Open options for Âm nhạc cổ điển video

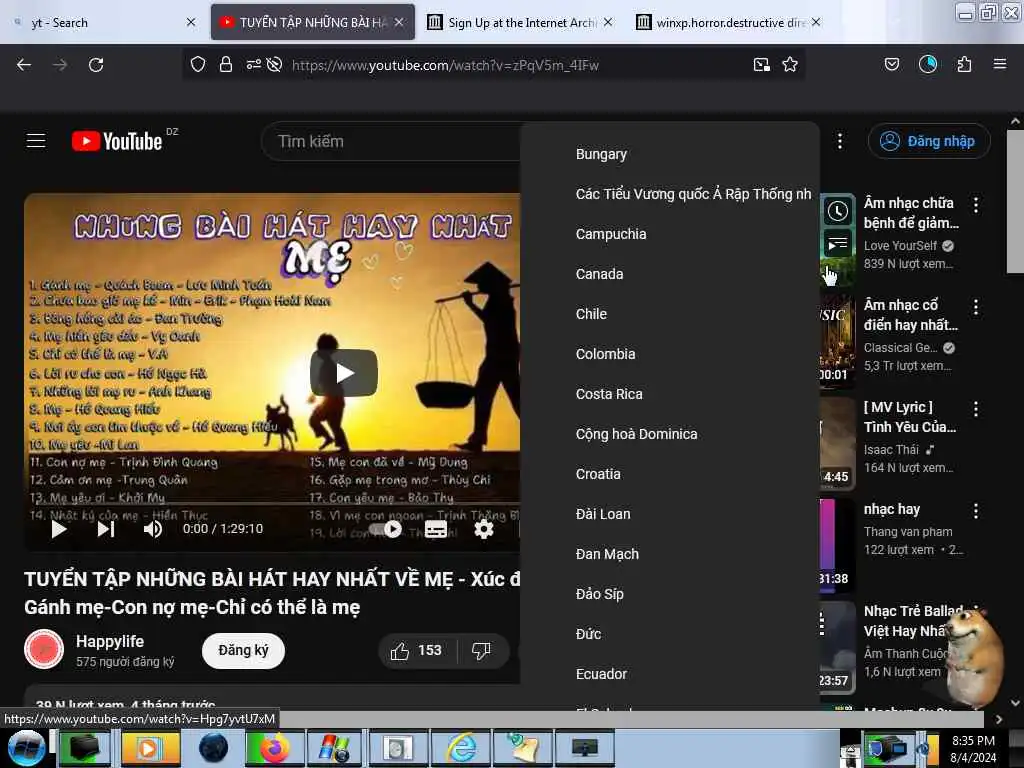coord(976,307)
